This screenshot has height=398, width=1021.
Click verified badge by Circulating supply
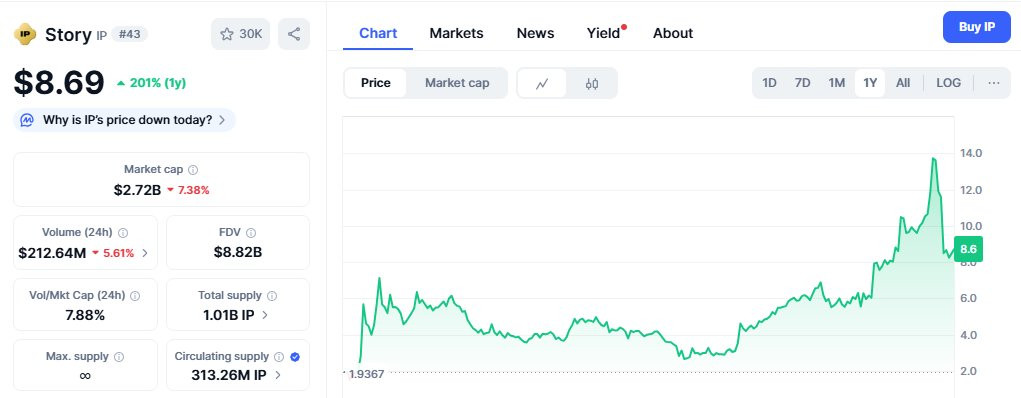294,356
